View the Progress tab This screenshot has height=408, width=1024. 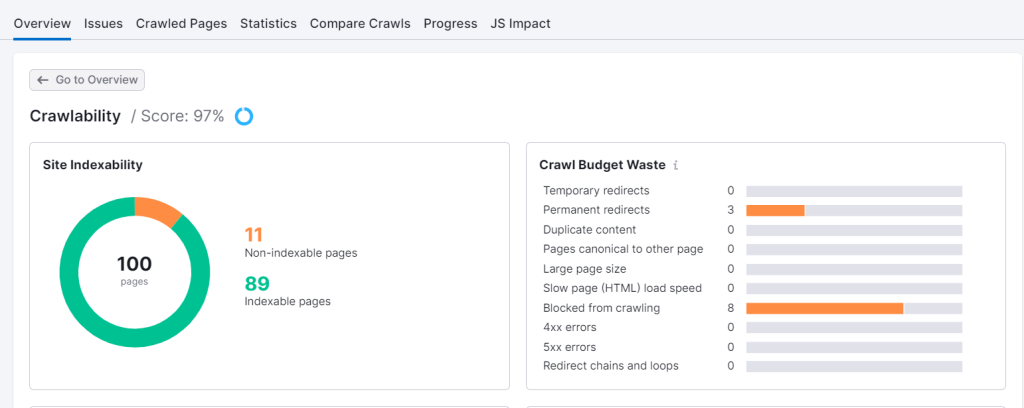(450, 23)
